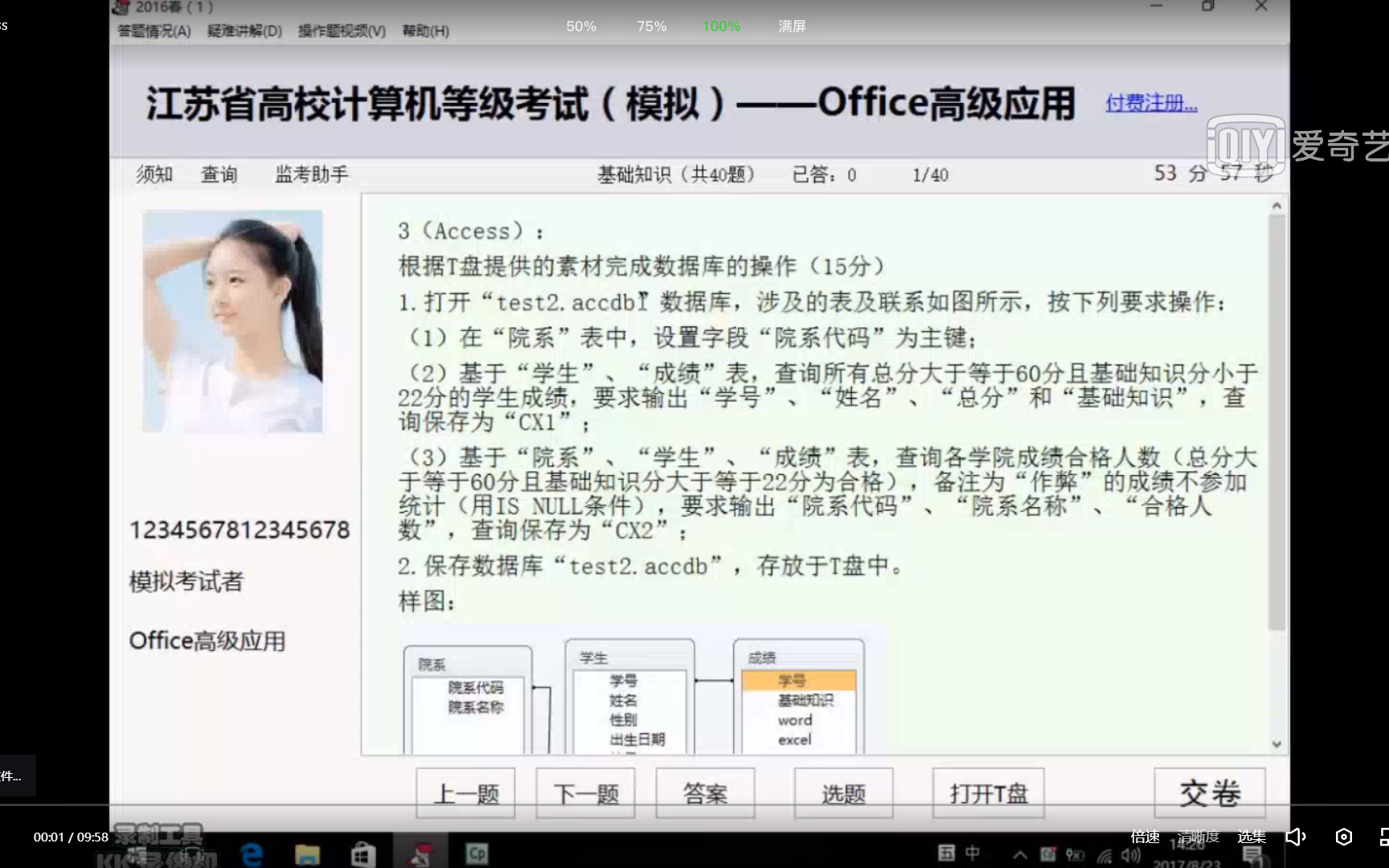Open the video player settings gear

click(1342, 837)
